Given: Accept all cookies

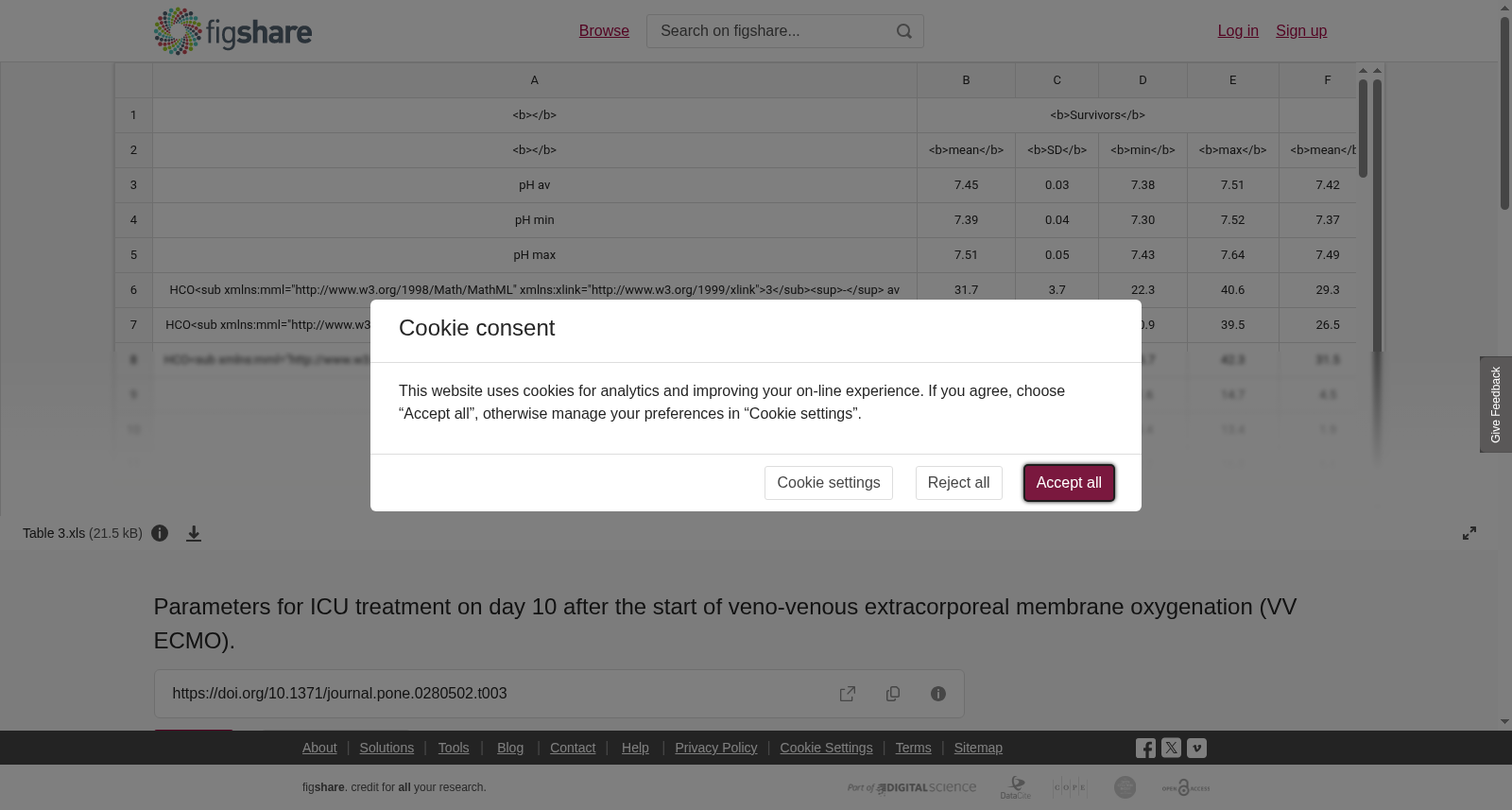Looking at the screenshot, I should pos(1069,483).
